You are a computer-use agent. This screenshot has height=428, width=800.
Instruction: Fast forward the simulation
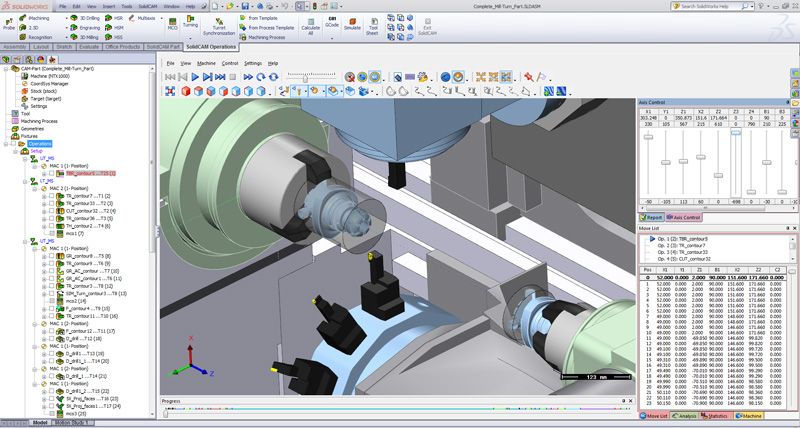click(x=248, y=77)
